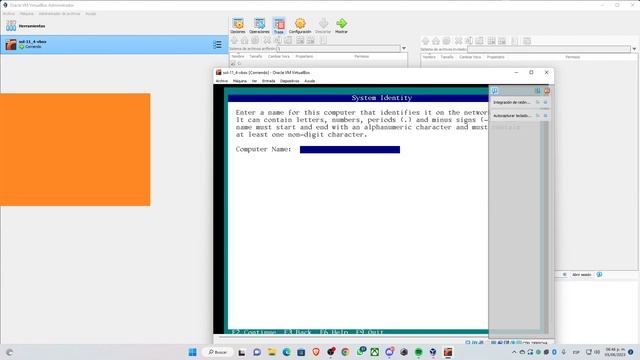The image size is (640, 360).
Task: Go up one folder in guest file panel
Action: (x=425, y=41)
